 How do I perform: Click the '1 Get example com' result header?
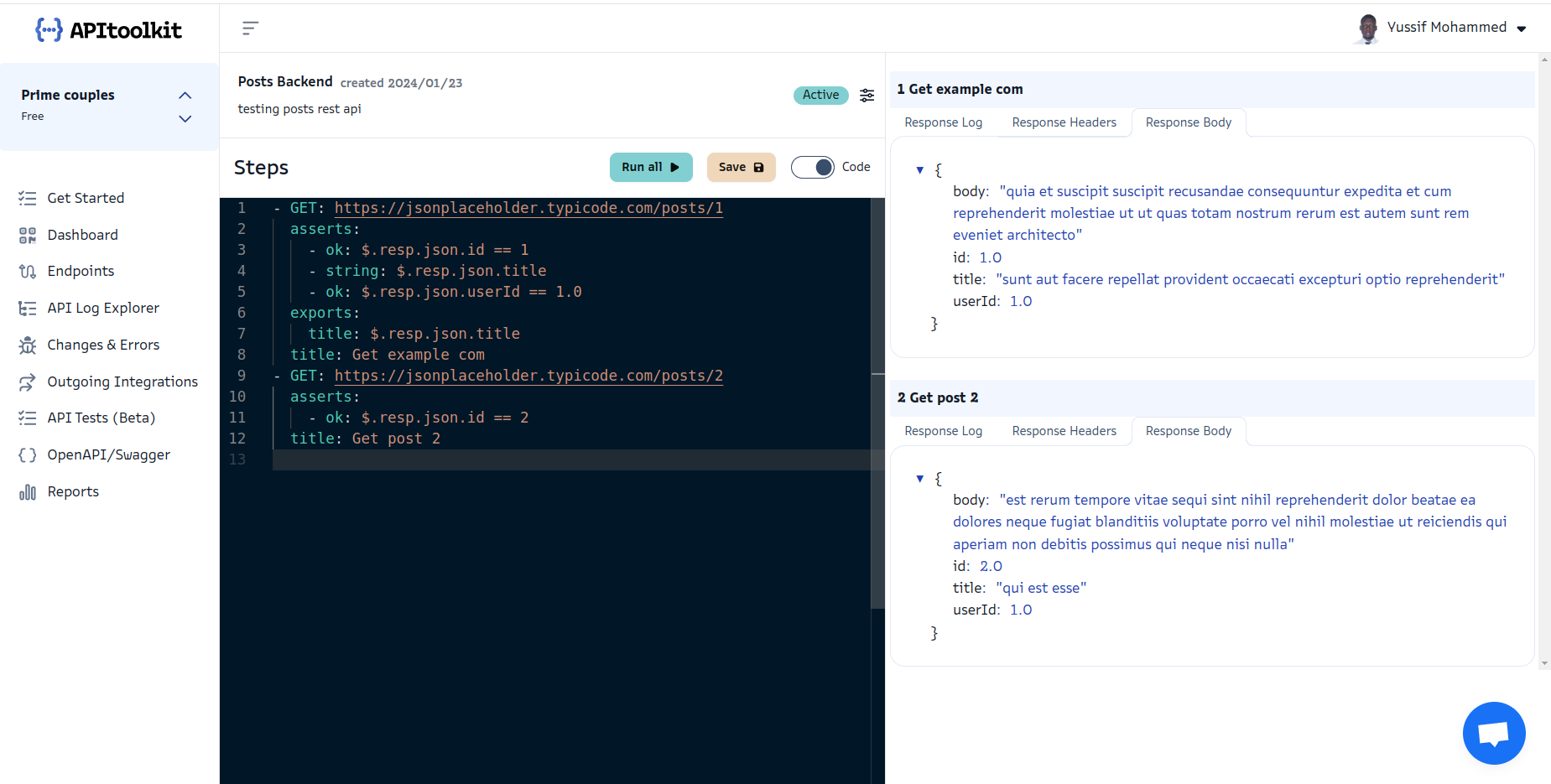point(1212,89)
